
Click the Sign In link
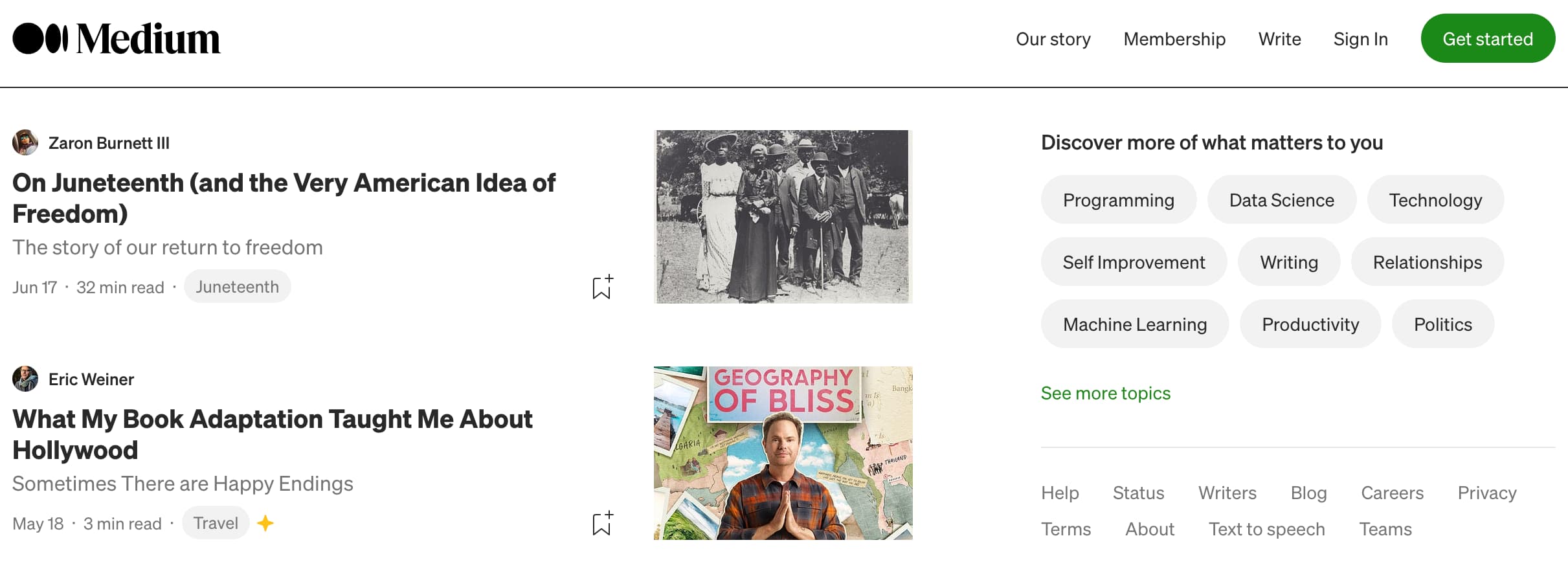(1360, 39)
